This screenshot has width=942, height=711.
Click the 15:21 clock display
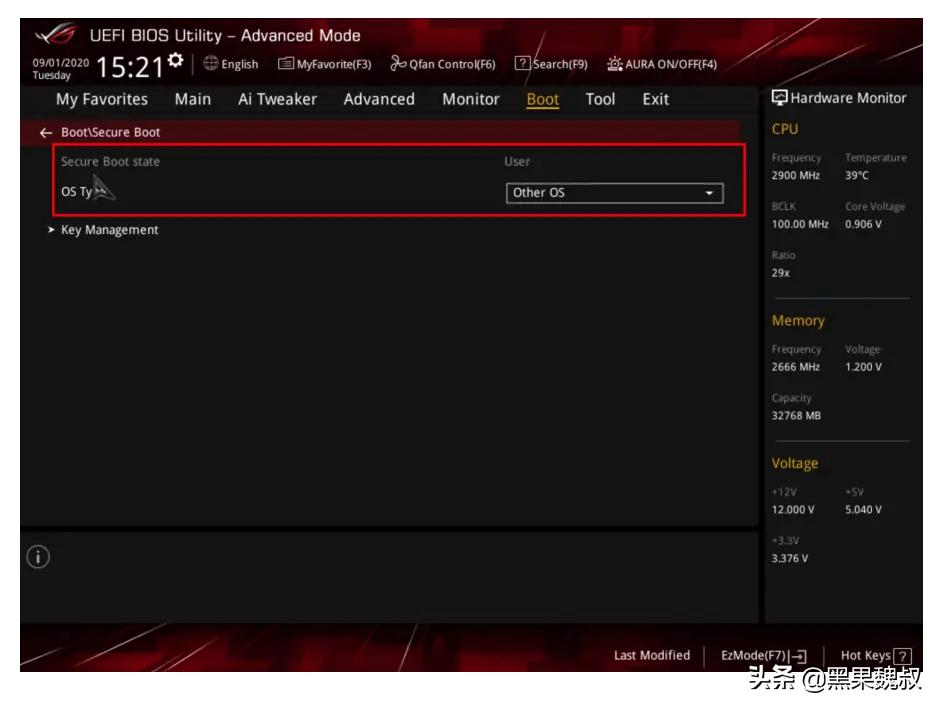coord(130,67)
